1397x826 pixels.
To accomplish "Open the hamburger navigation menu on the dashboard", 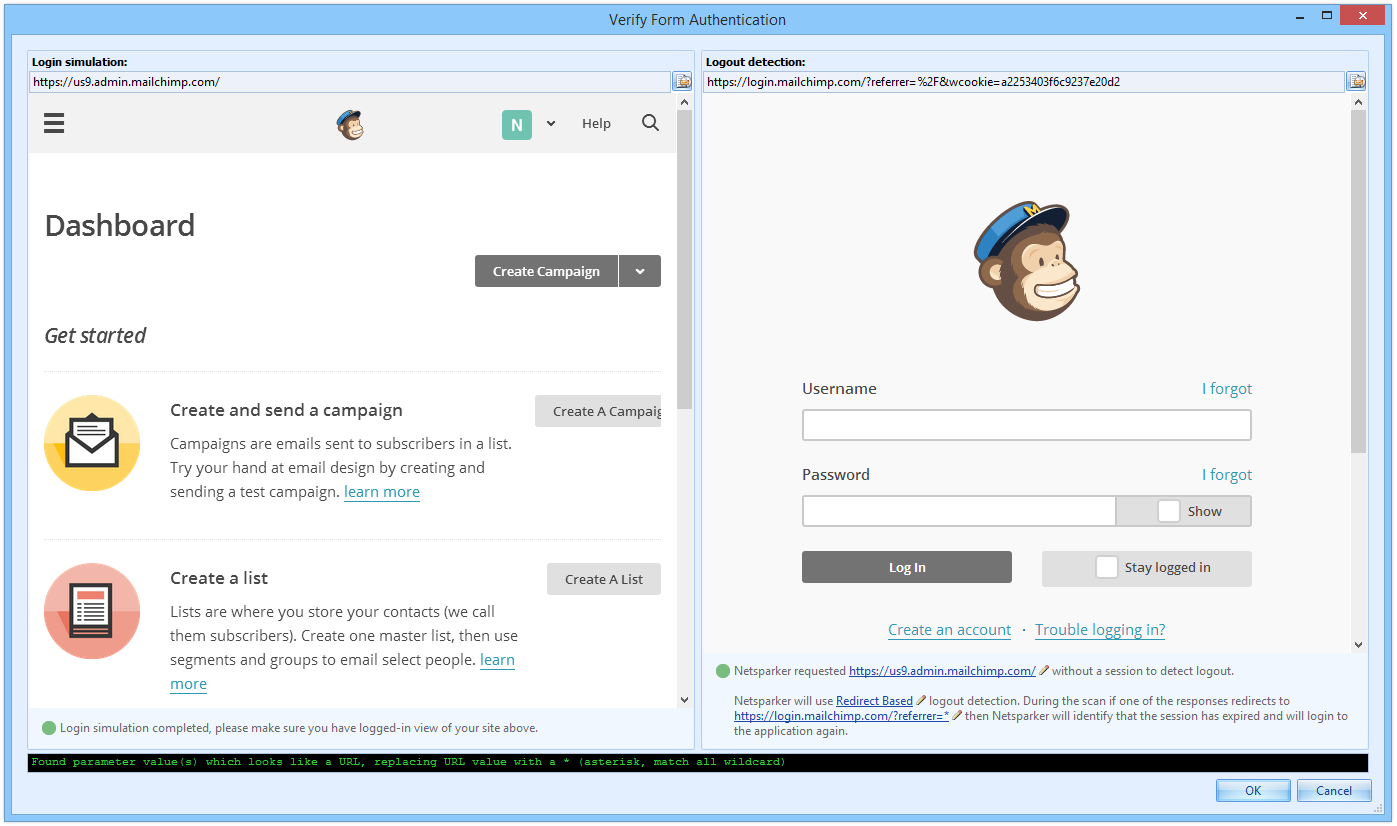I will (53, 123).
